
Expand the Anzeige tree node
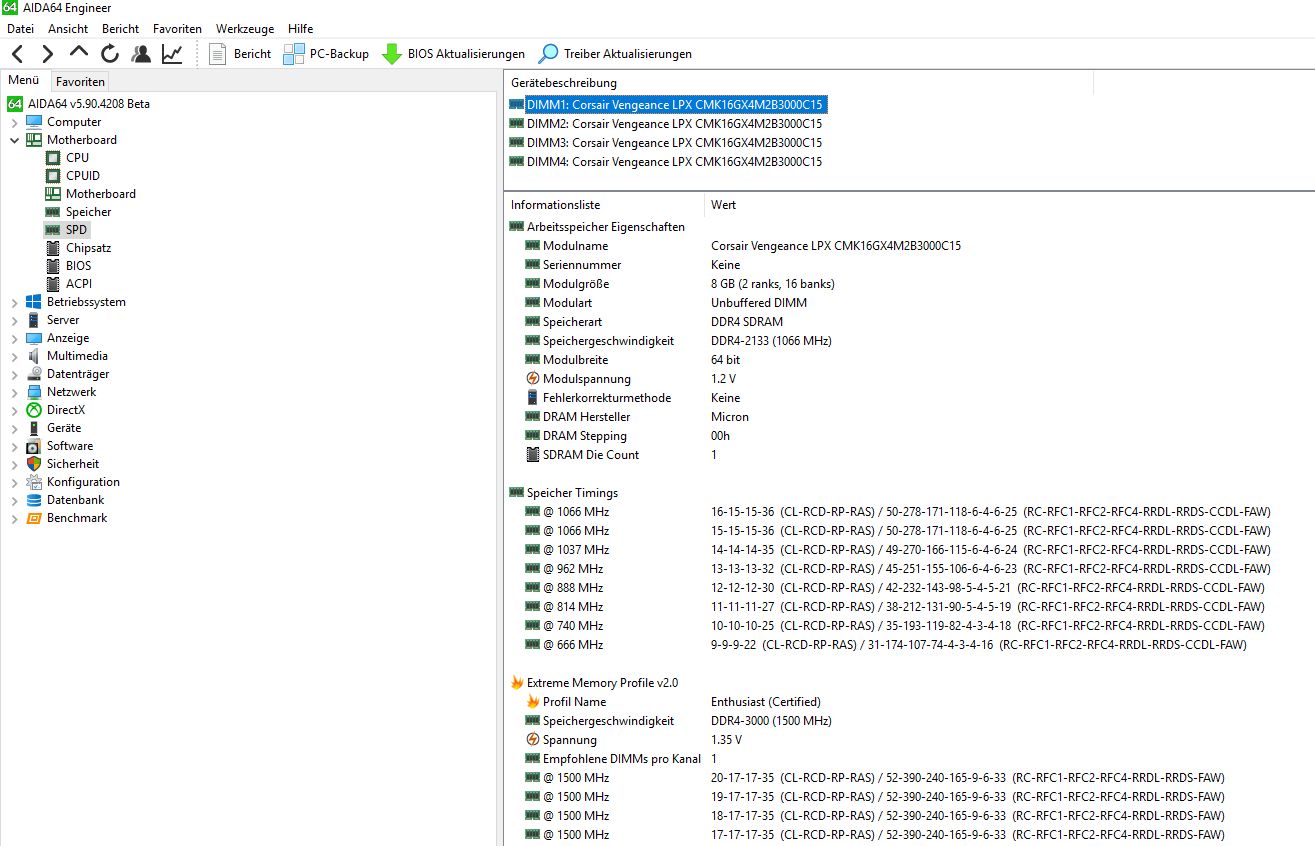[14, 338]
